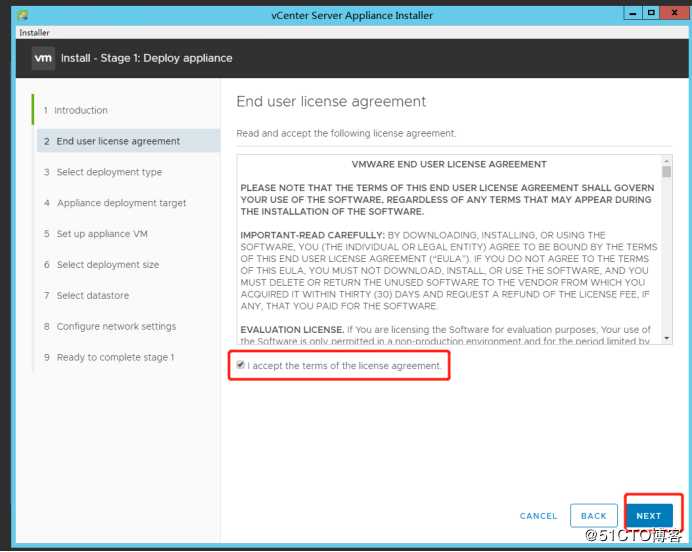Click the VMWARE END USER LICENSE AGREEMENT heading
692x552 pixels.
[449, 164]
